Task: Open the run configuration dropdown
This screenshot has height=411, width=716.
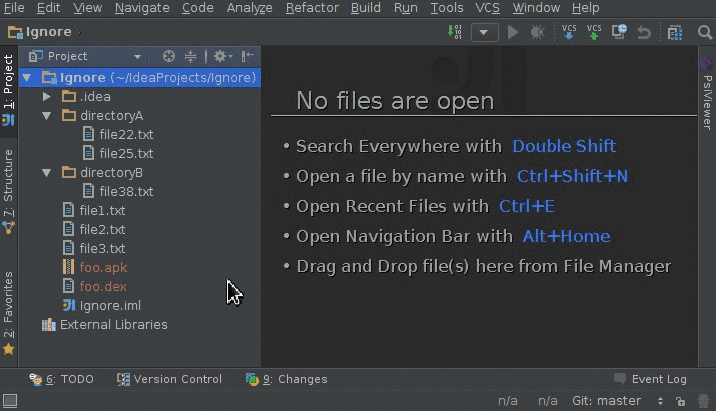Action: [x=484, y=32]
